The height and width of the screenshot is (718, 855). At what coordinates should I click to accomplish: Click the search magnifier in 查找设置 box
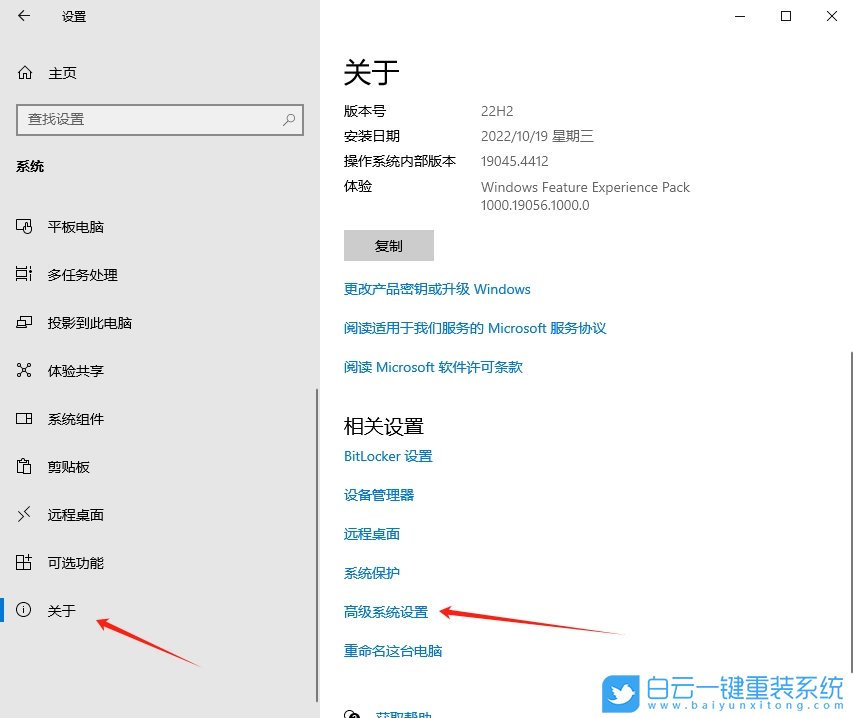tap(288, 120)
